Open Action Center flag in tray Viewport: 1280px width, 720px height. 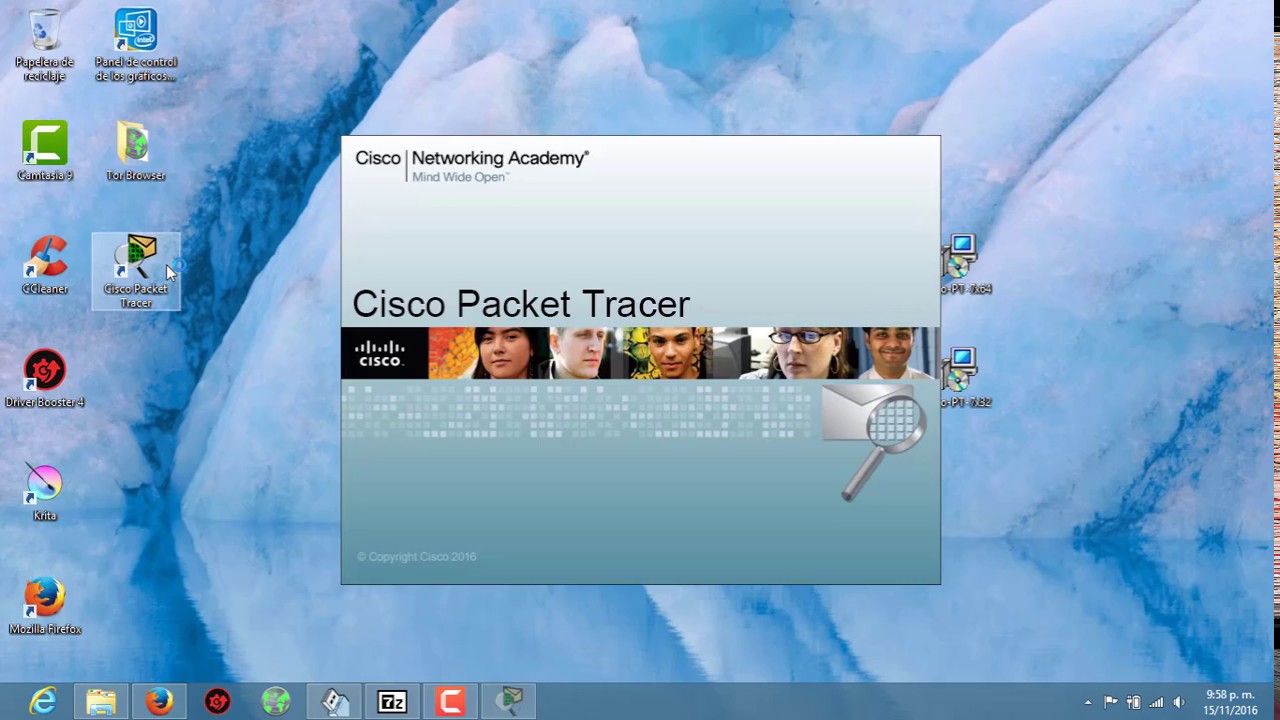(x=1111, y=702)
